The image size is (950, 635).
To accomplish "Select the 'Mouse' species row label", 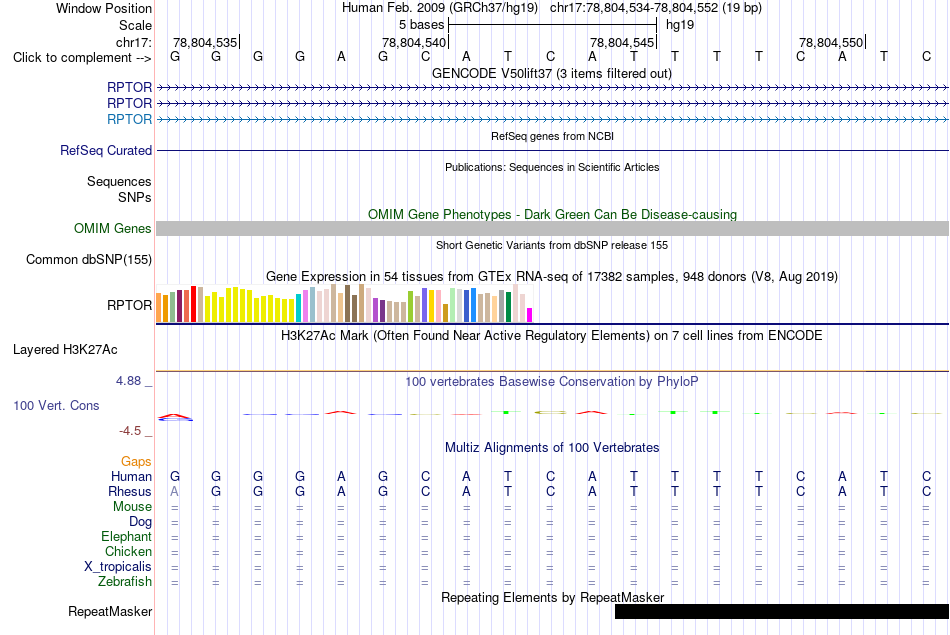I will (132, 507).
